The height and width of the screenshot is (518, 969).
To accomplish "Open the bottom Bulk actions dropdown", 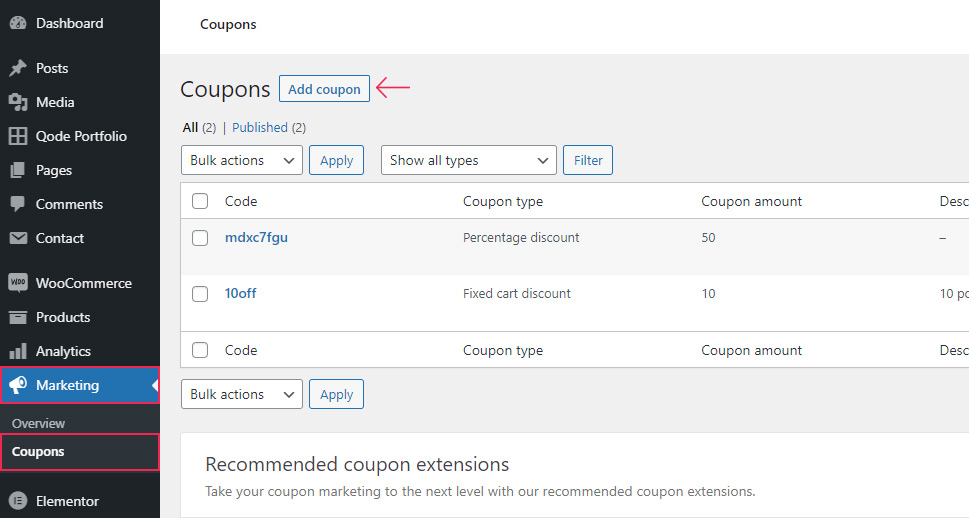I will click(241, 394).
